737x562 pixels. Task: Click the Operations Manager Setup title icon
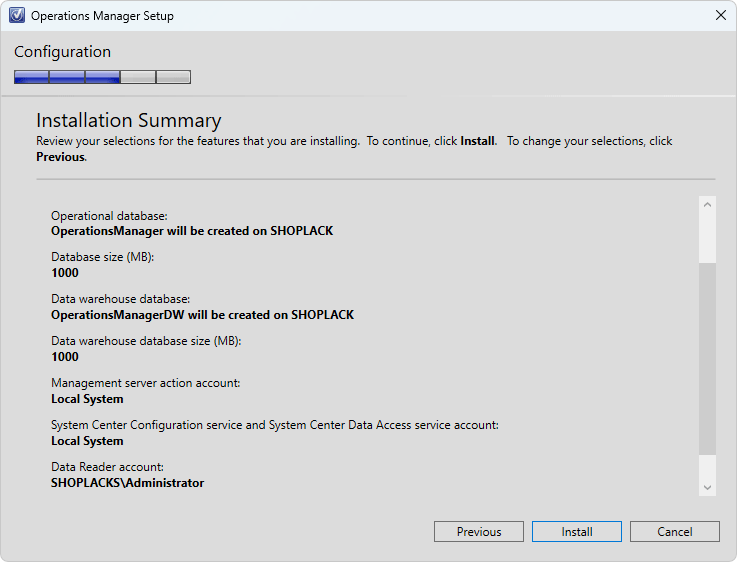(17, 16)
